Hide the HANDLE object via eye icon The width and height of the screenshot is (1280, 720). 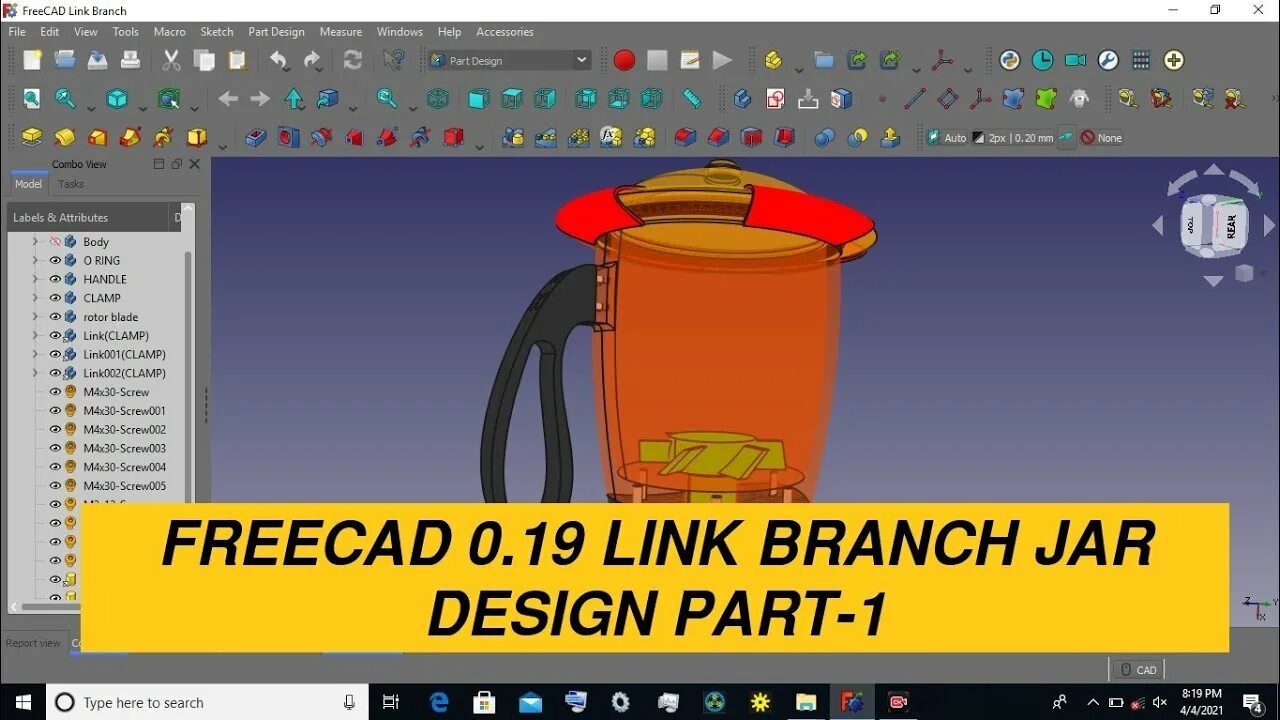55,279
